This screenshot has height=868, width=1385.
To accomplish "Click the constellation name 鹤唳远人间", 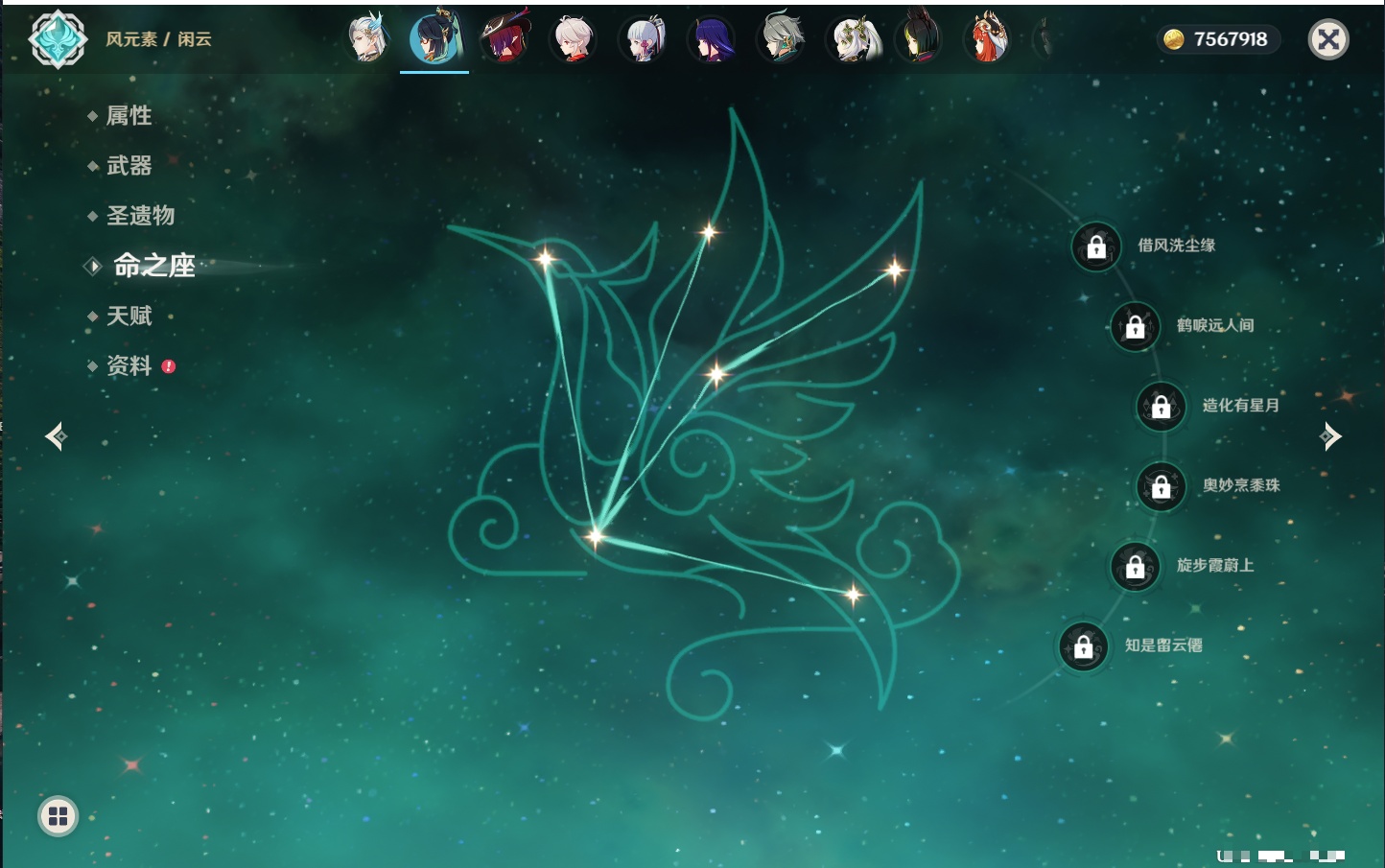I will pyautogui.click(x=1215, y=325).
